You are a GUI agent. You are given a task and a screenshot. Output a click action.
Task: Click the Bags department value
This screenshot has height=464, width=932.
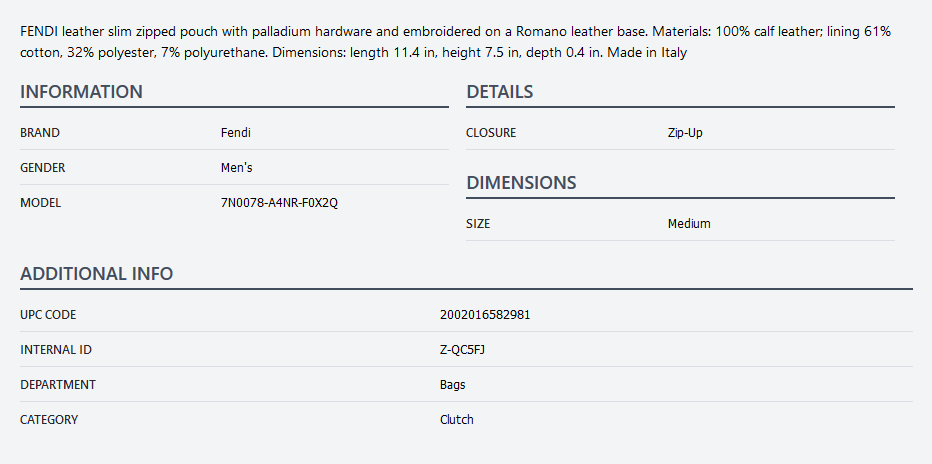click(452, 385)
